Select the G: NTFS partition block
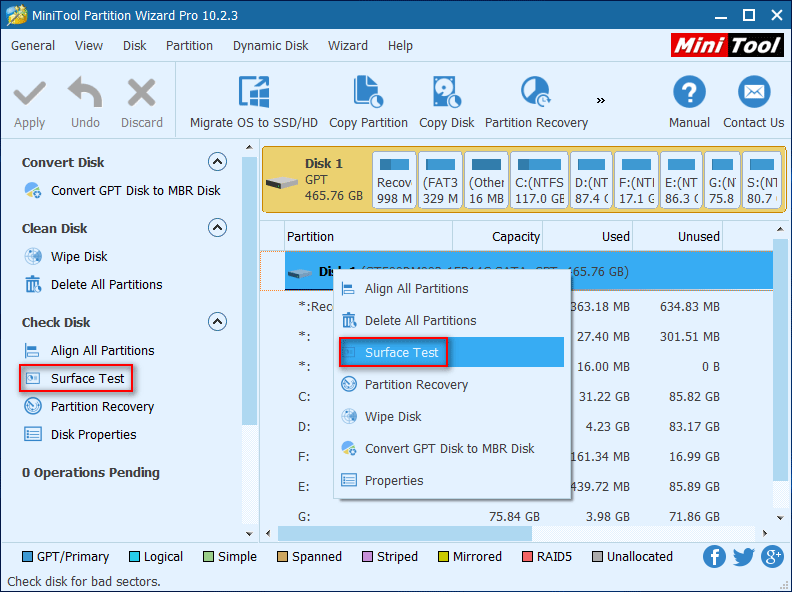The image size is (792, 592). click(722, 180)
